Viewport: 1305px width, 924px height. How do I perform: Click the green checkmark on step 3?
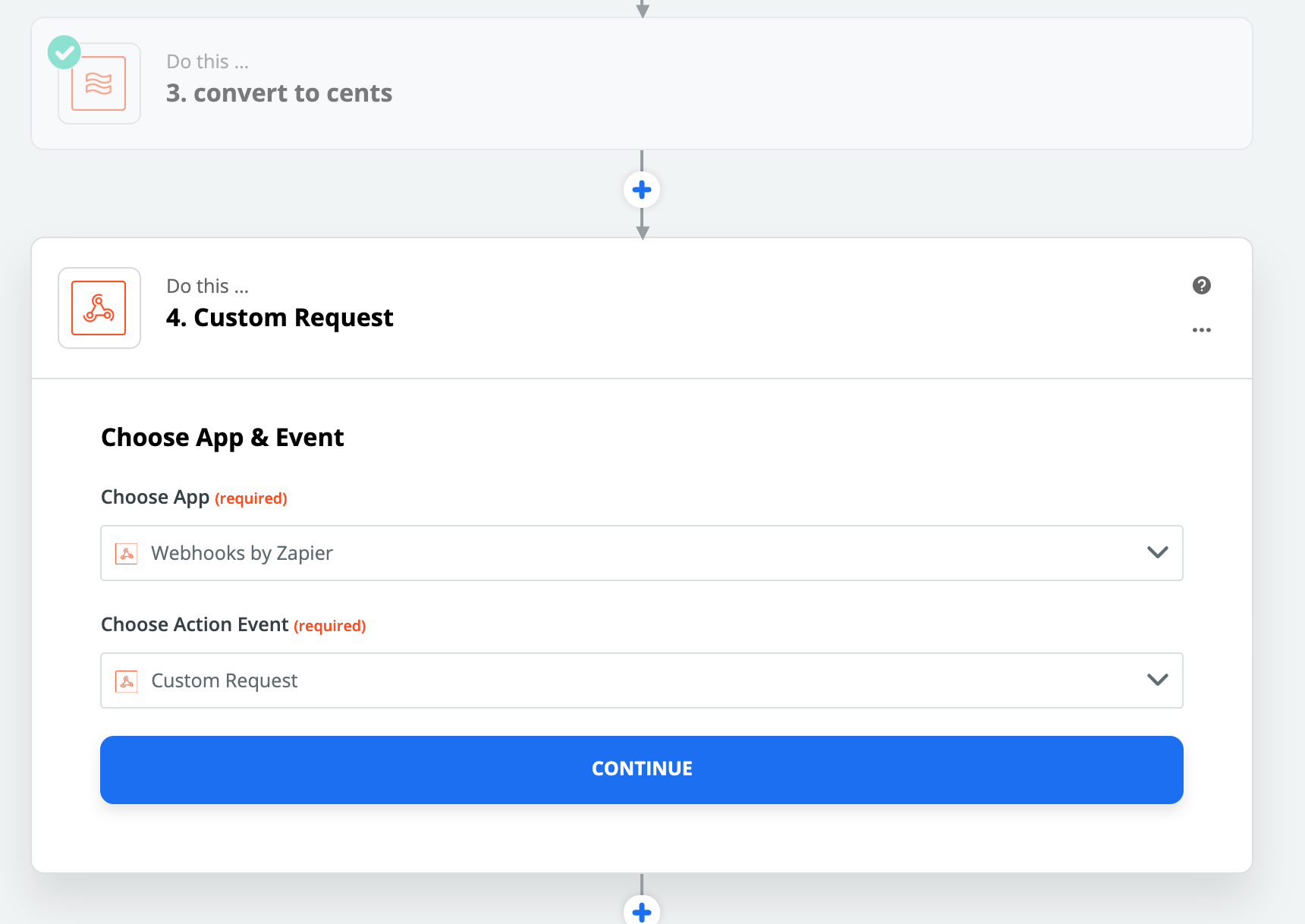(64, 52)
